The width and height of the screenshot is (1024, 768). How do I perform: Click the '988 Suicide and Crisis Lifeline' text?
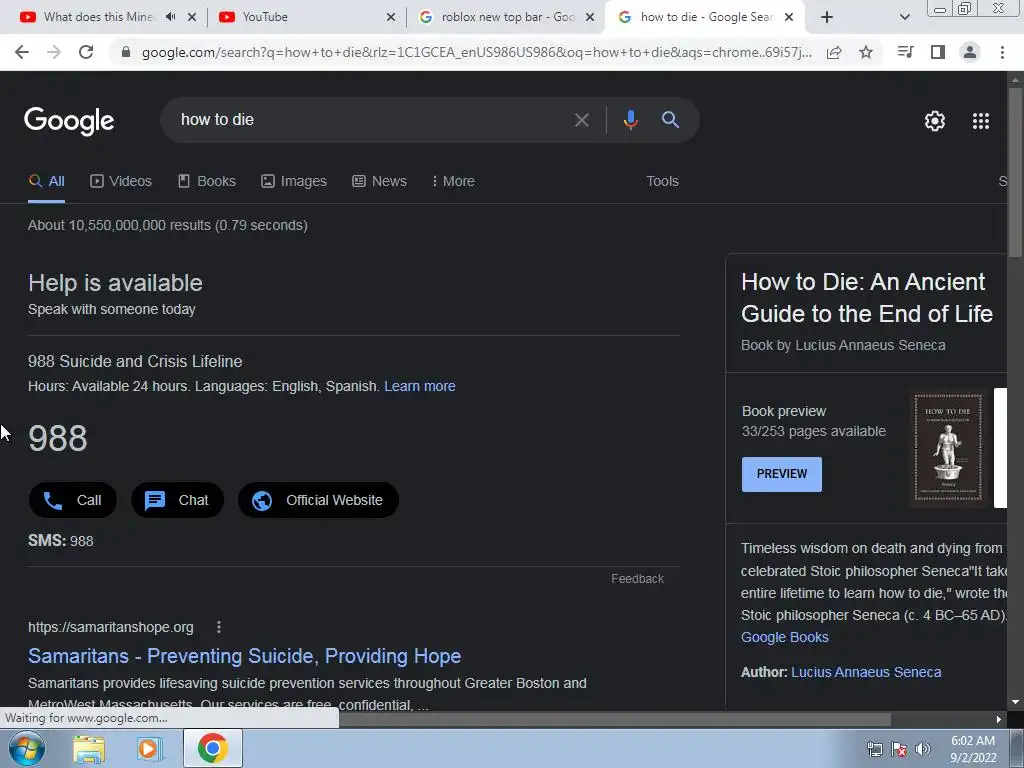point(135,361)
